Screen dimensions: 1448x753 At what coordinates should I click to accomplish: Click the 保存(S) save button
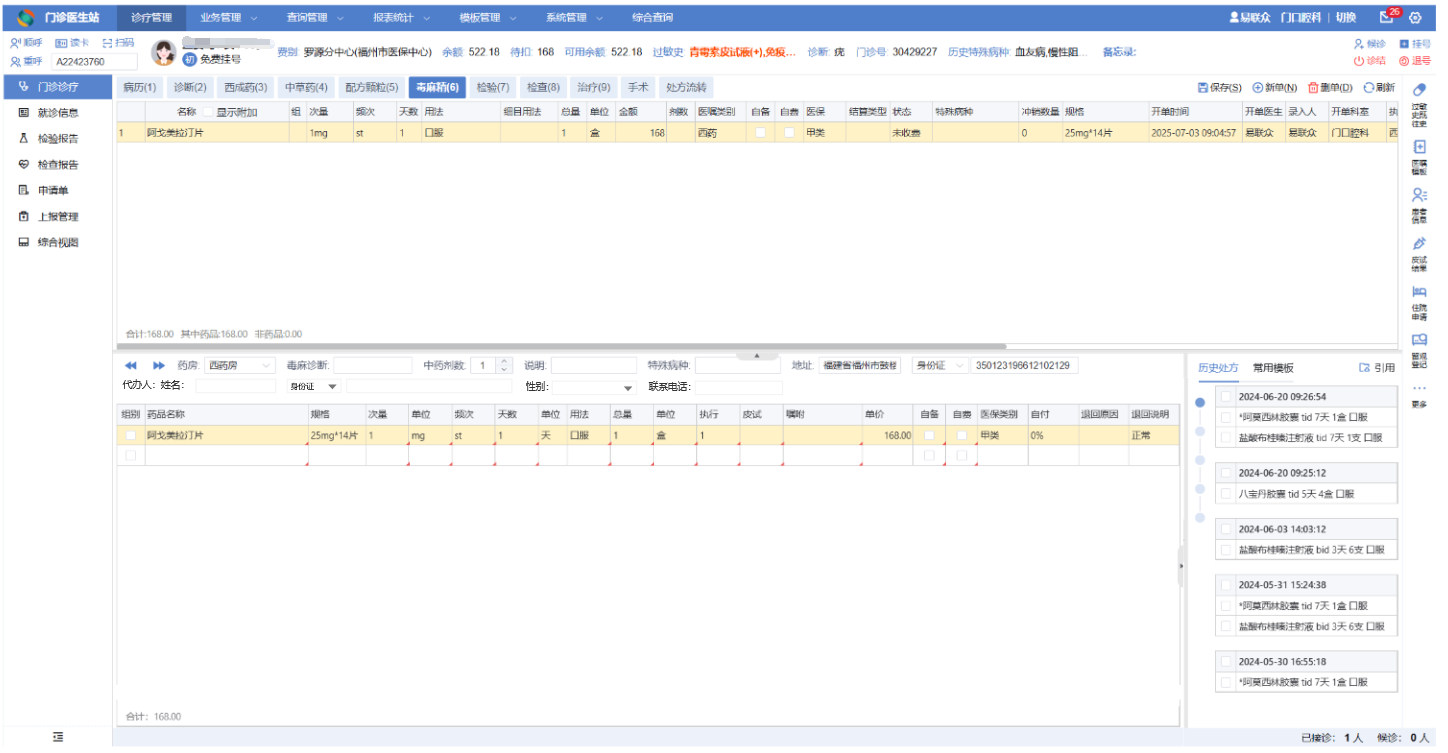click(x=1220, y=88)
